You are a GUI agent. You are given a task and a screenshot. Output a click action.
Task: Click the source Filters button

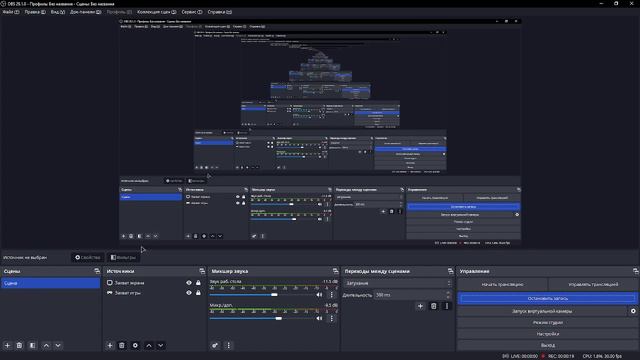coord(123,258)
